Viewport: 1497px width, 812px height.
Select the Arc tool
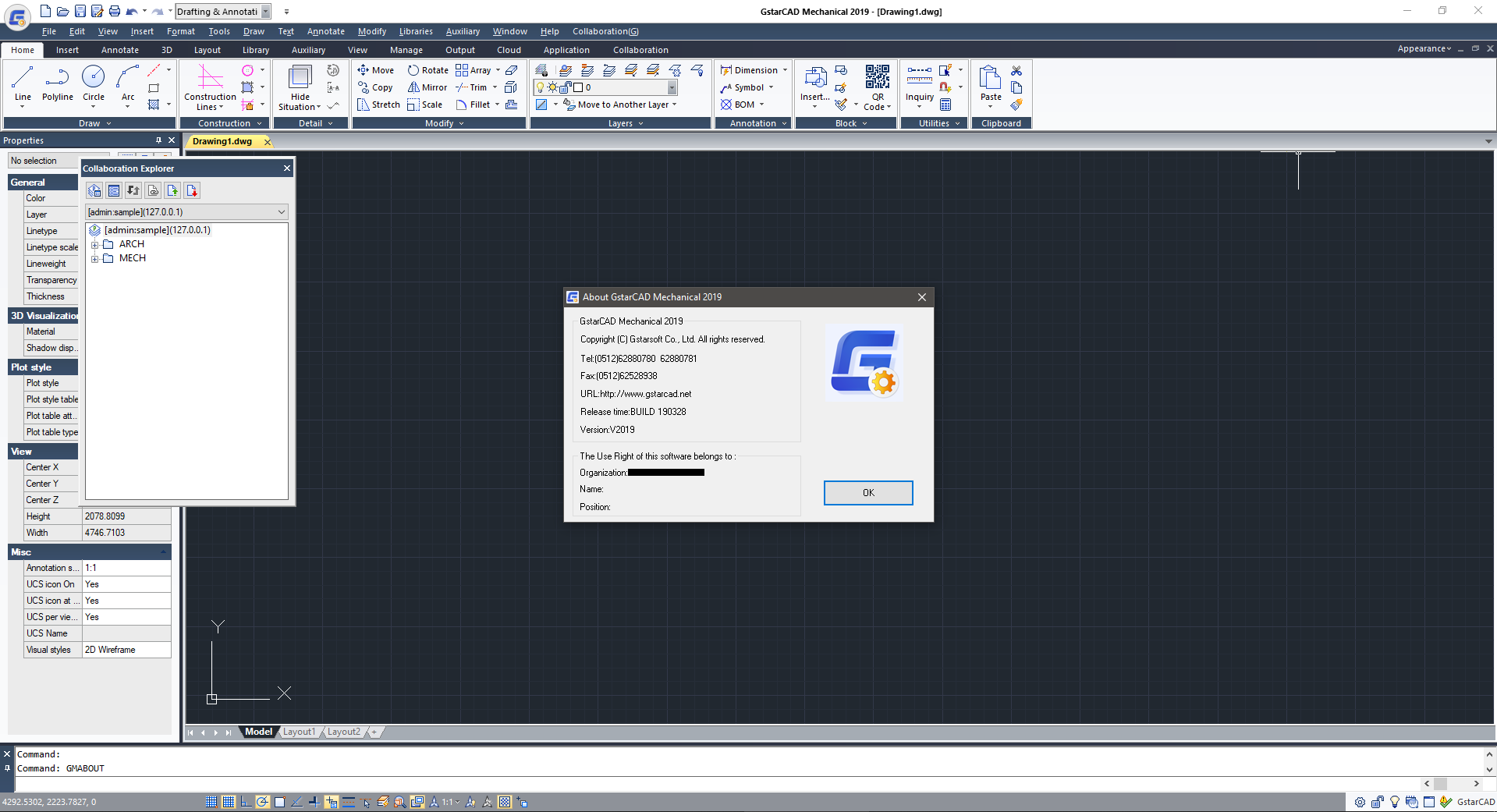128,84
